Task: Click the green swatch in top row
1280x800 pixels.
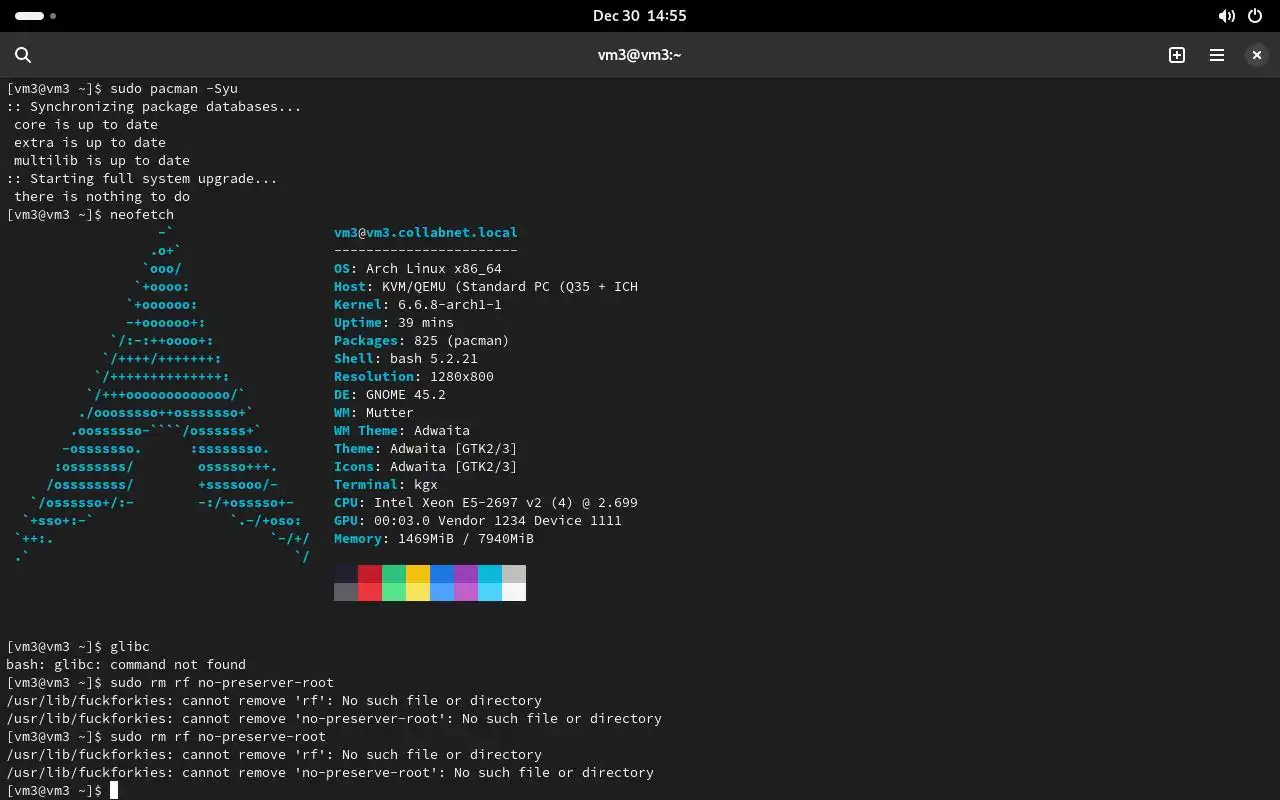Action: 394,574
